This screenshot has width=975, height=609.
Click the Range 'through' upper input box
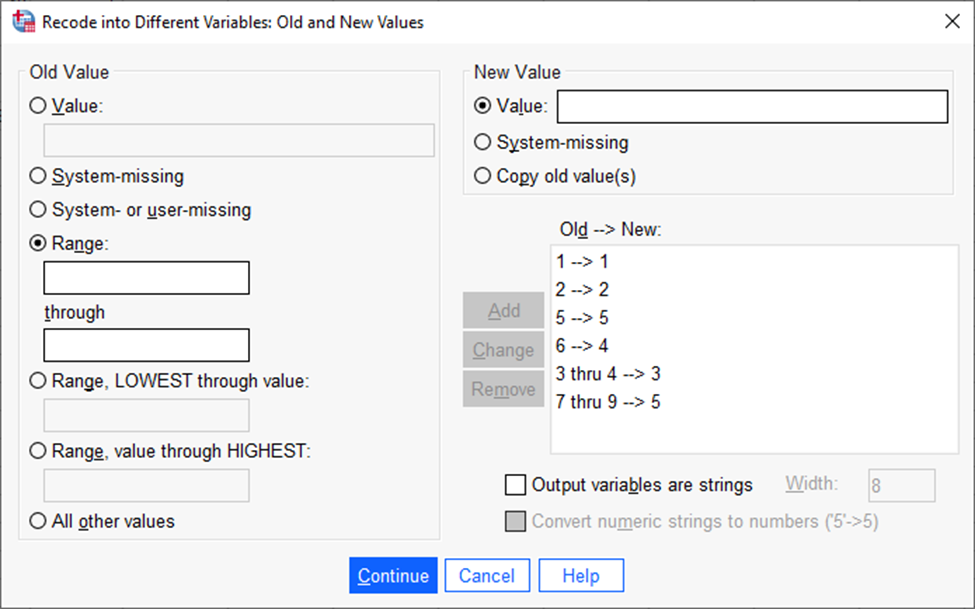[147, 345]
